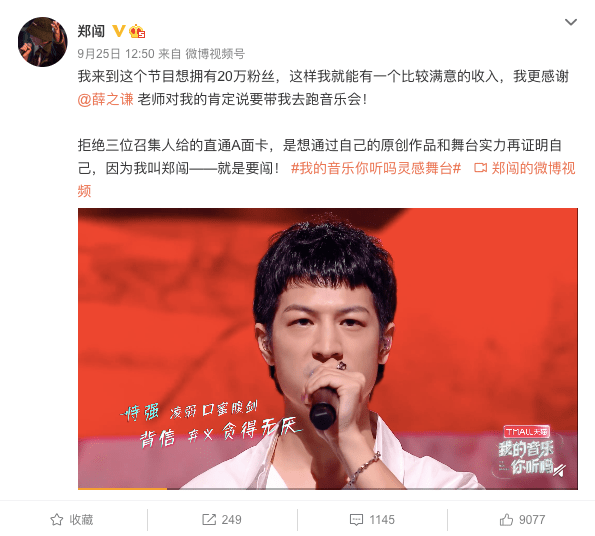Click the repost share icon
The height and width of the screenshot is (536, 595).
209,519
